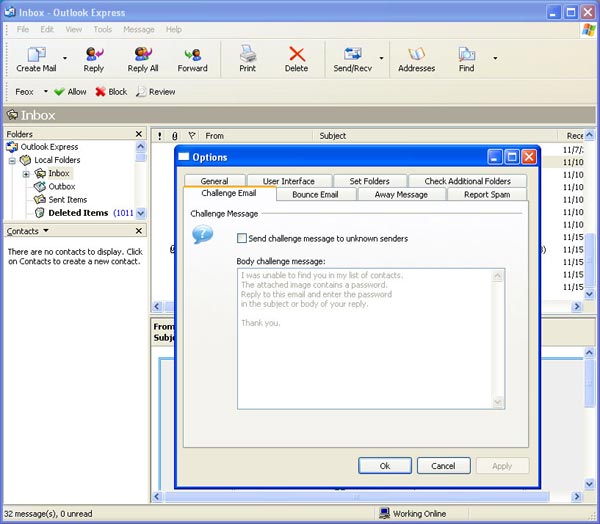This screenshot has width=600, height=524.
Task: Open the Send/Recv dropdown arrow
Action: pos(382,58)
